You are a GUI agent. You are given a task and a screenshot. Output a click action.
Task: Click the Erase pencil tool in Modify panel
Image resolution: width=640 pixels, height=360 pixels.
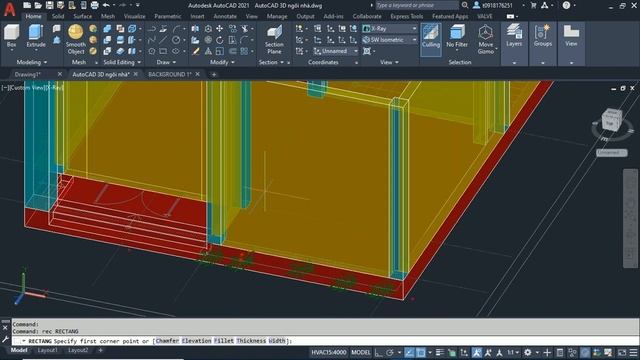(196, 51)
